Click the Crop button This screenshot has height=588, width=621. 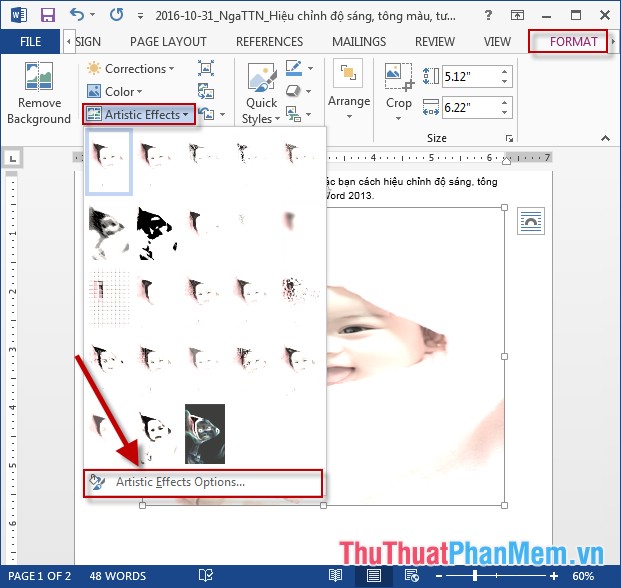399,91
